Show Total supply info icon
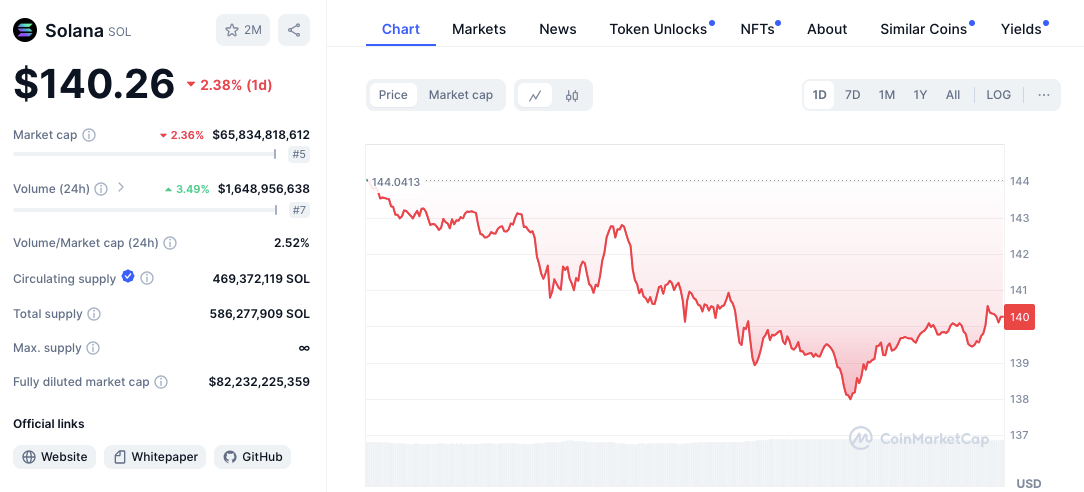Viewport: 1084px width, 492px height. [x=94, y=314]
